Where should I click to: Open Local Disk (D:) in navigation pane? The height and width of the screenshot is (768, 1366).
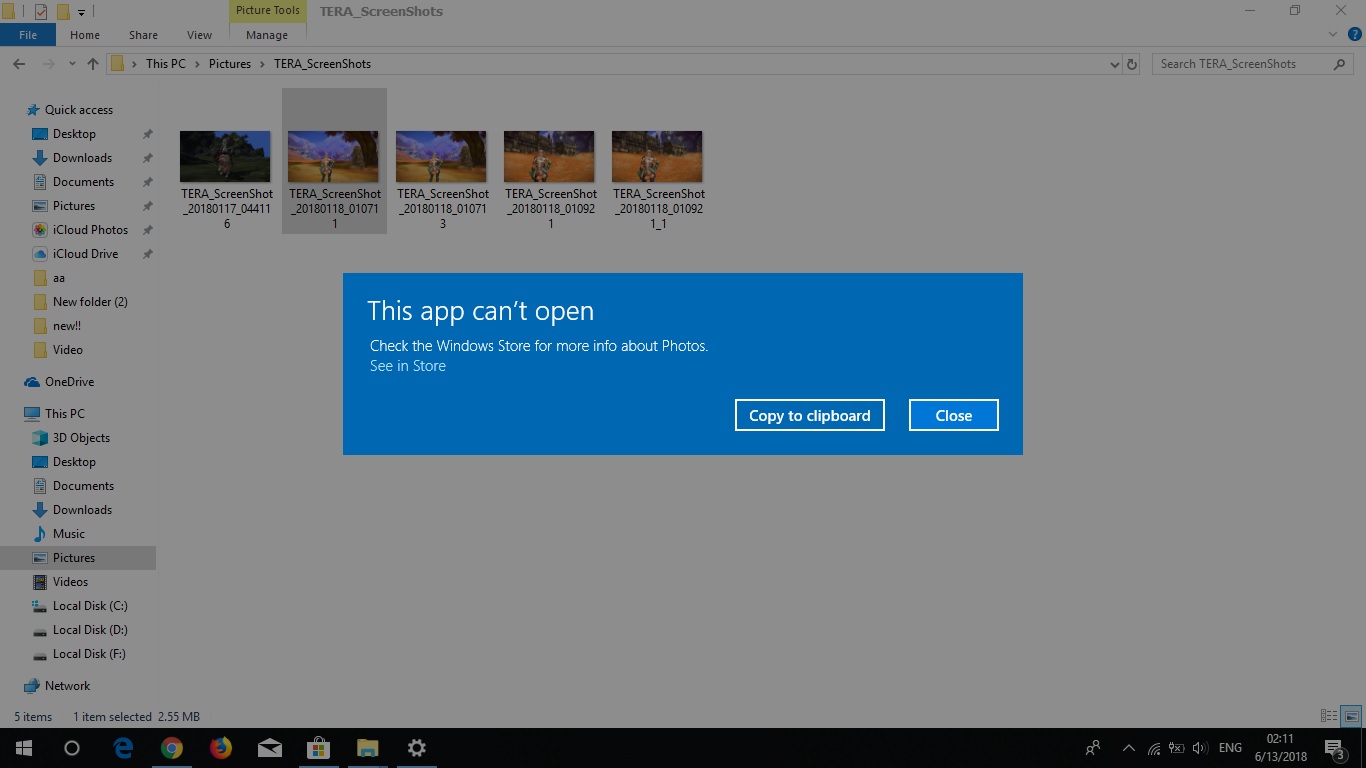(89, 630)
